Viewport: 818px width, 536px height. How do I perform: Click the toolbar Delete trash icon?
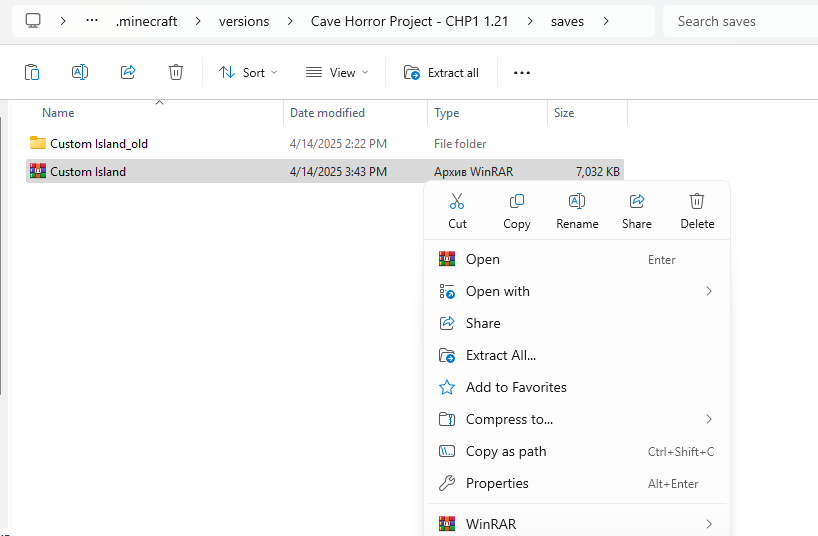pyautogui.click(x=176, y=72)
